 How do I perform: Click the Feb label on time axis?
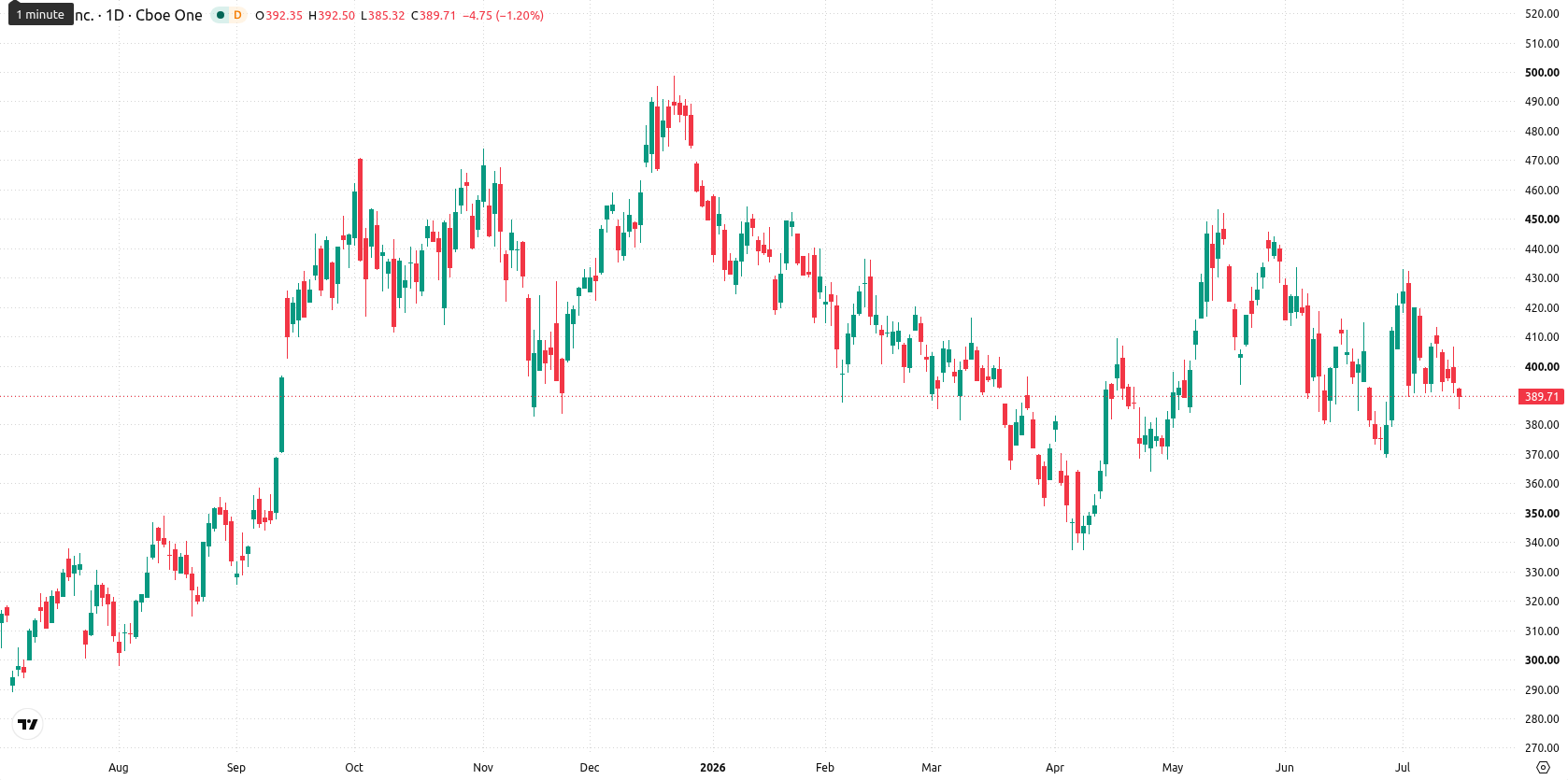pos(825,767)
